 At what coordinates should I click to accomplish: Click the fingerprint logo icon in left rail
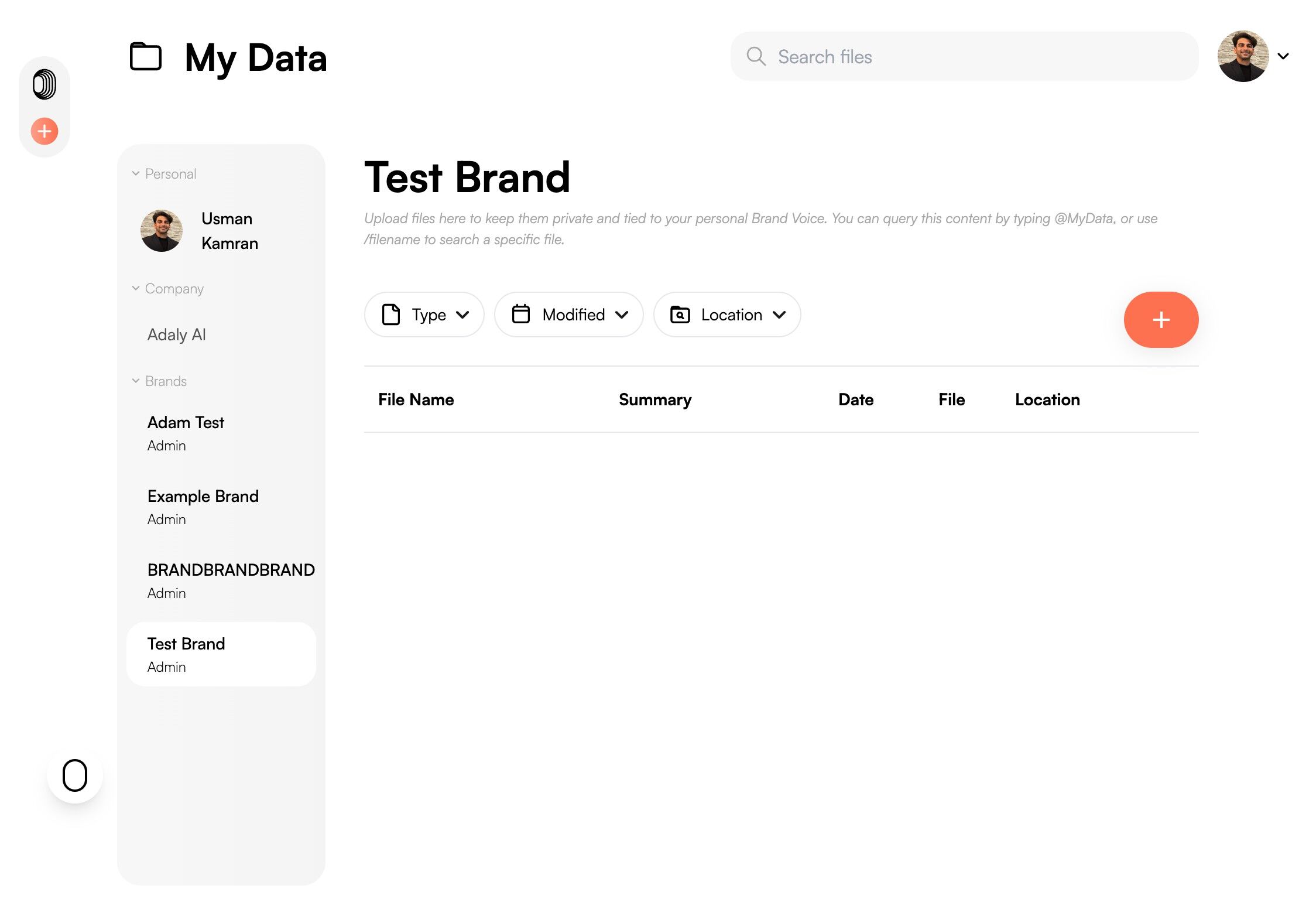[x=44, y=84]
